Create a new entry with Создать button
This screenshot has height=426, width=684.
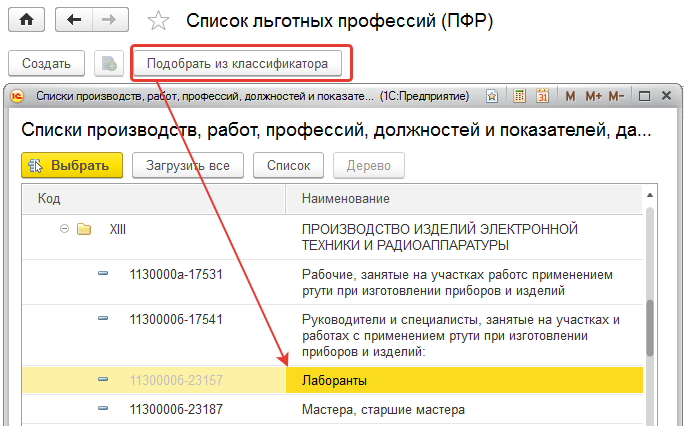coord(46,64)
